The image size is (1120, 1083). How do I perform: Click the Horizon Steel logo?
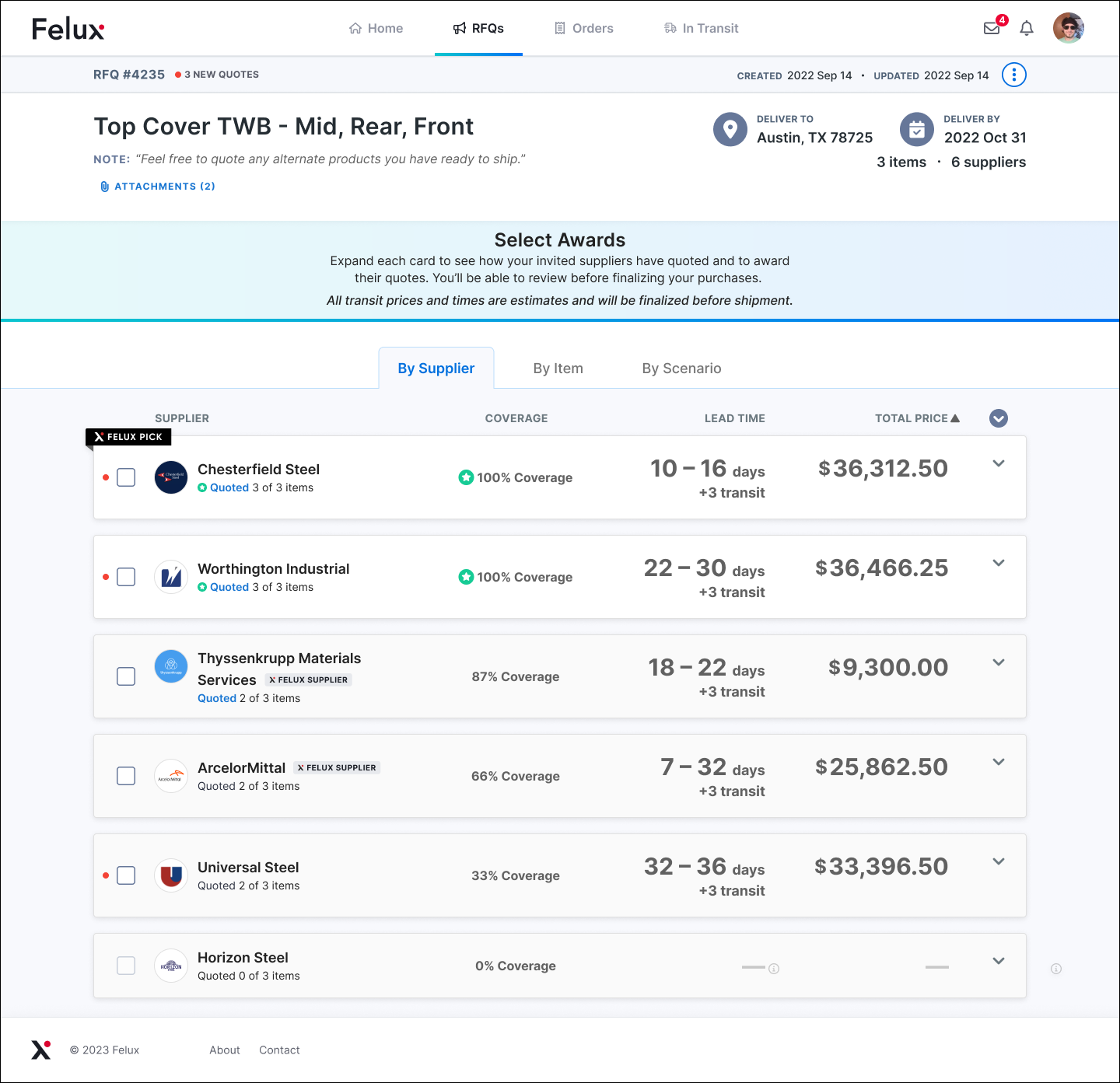(171, 966)
